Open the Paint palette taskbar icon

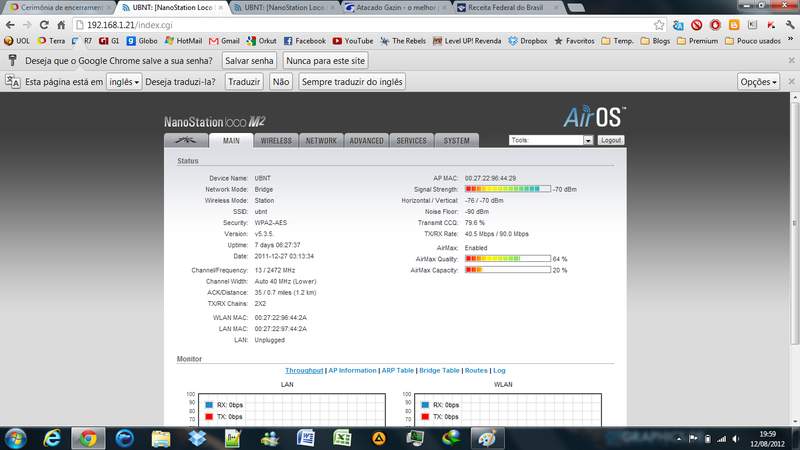[487, 438]
